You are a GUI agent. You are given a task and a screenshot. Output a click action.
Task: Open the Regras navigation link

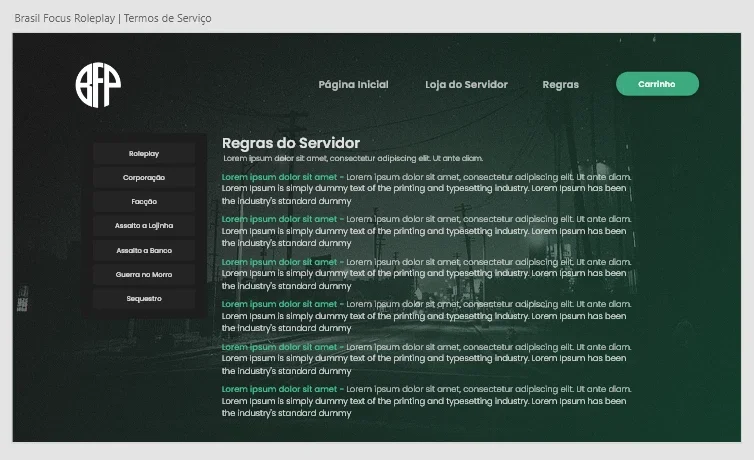[x=561, y=85]
